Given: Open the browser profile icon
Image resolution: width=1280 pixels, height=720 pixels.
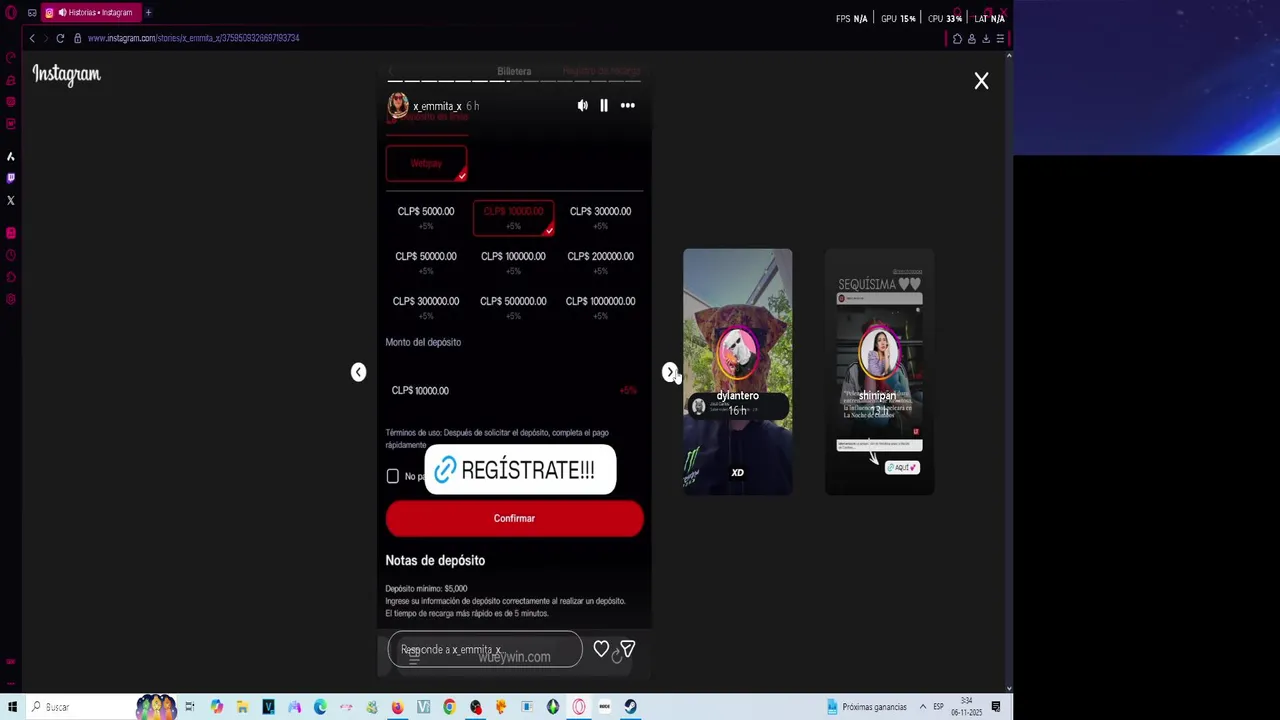Looking at the screenshot, I should (971, 39).
